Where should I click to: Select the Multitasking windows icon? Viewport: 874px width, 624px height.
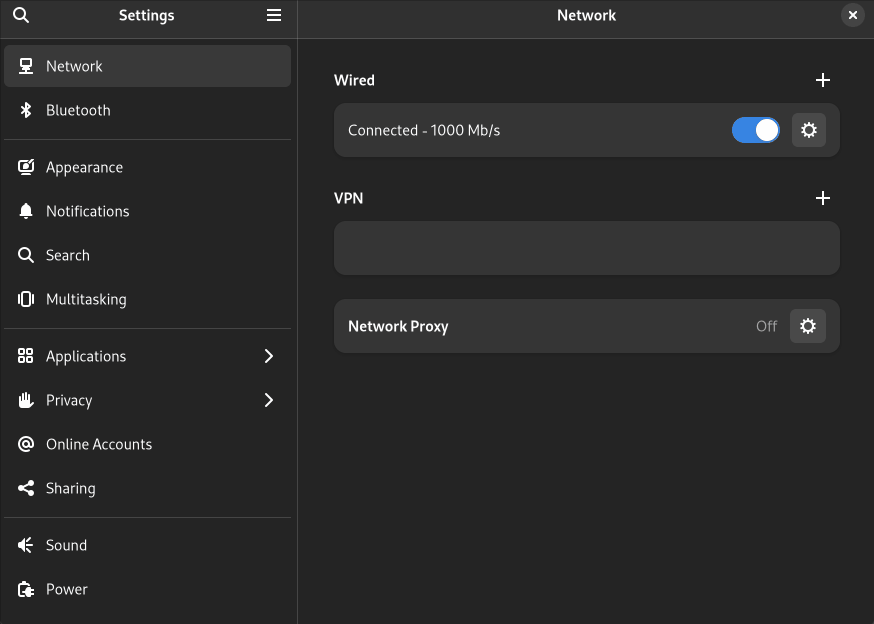pos(25,299)
